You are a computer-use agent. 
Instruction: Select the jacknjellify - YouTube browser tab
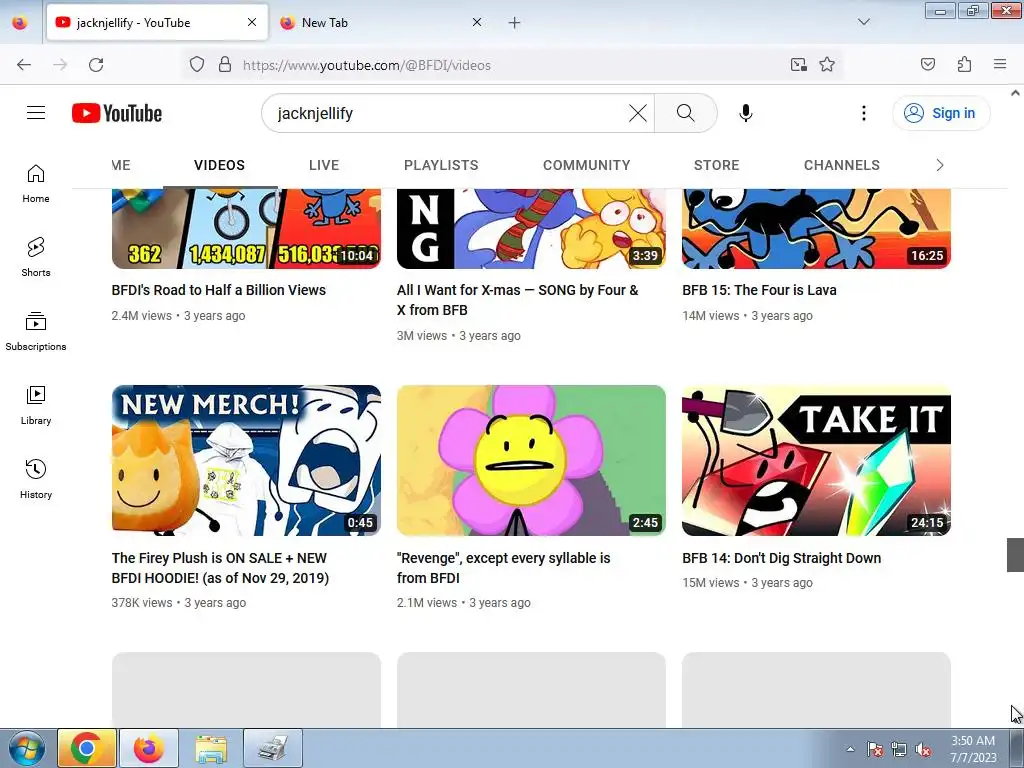(x=157, y=23)
